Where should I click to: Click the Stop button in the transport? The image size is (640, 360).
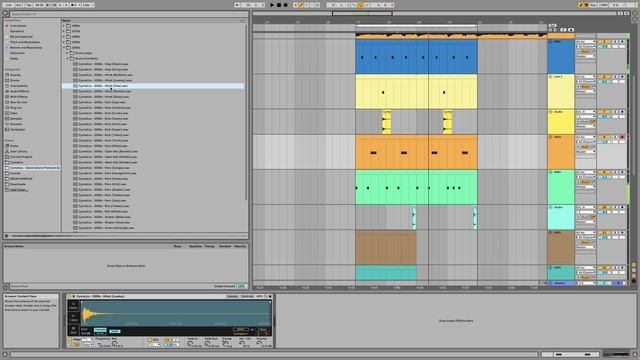(x=279, y=5)
